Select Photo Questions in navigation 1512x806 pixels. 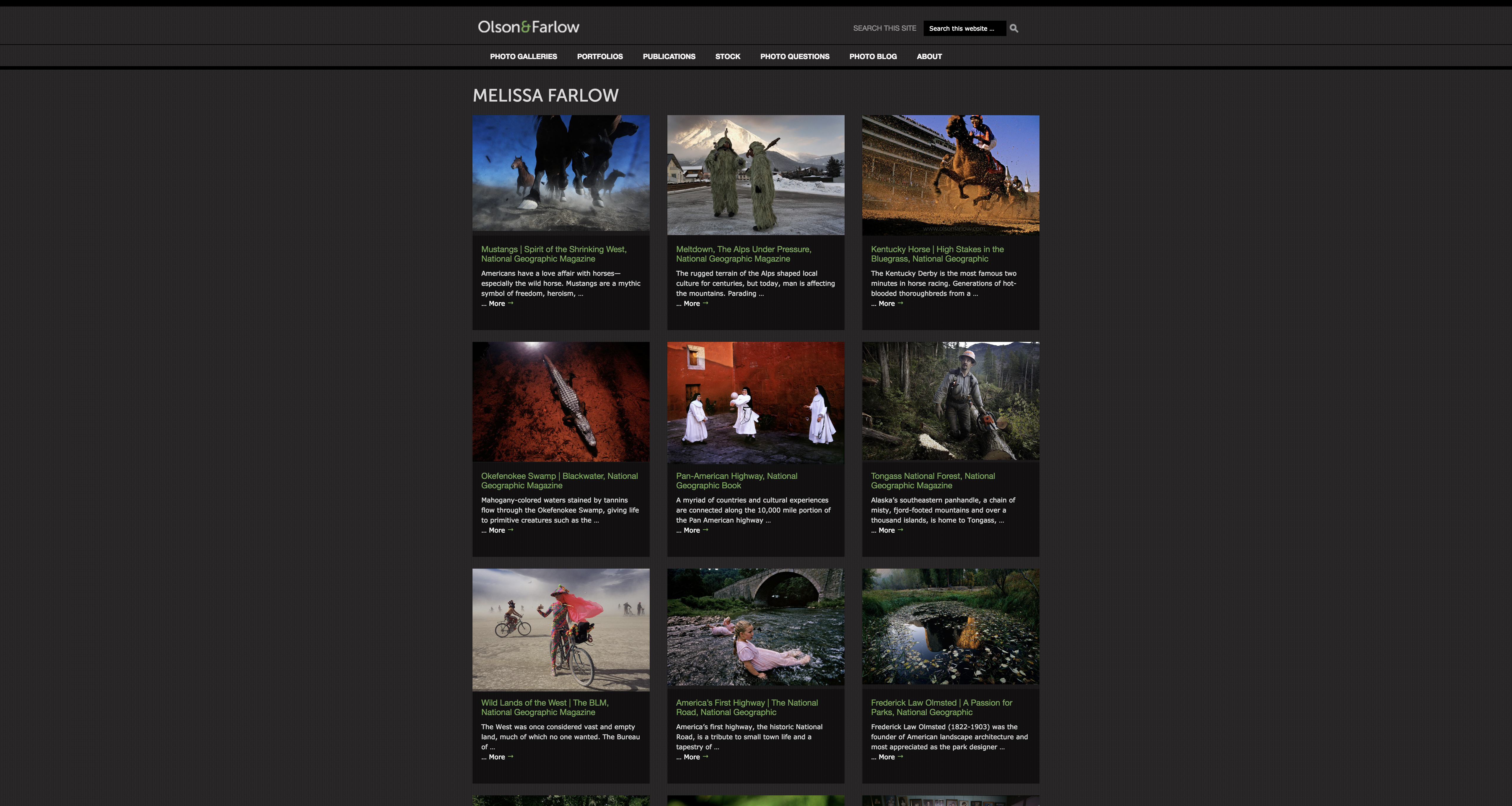tap(794, 56)
